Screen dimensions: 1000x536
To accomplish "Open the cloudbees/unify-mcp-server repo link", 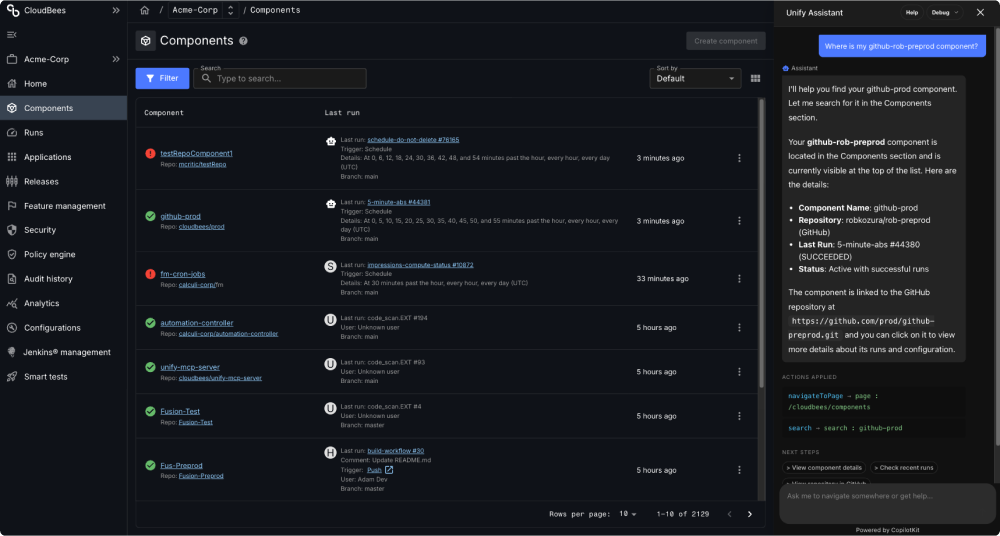I will [x=220, y=378].
